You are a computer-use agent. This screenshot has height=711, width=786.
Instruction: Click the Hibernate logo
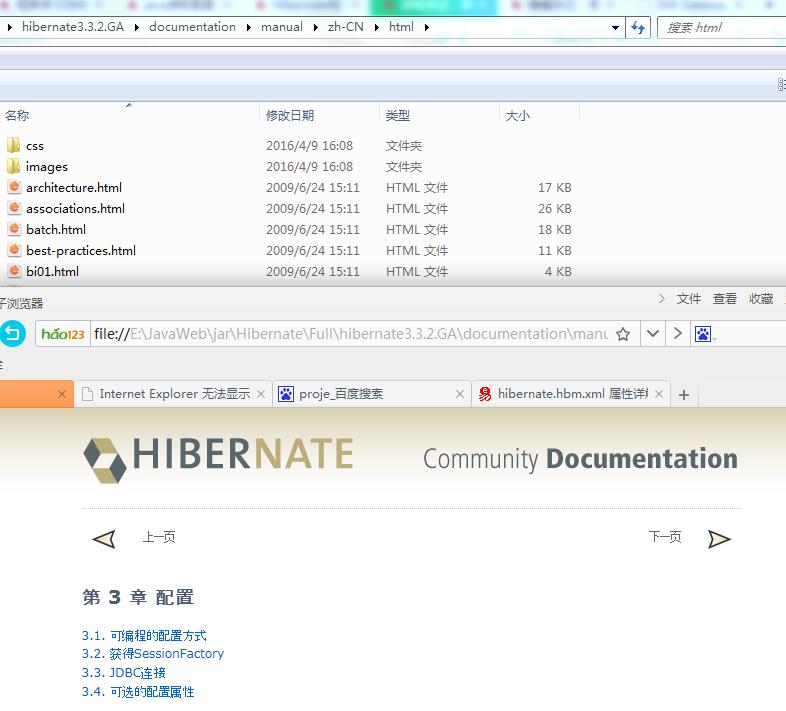pos(219,459)
